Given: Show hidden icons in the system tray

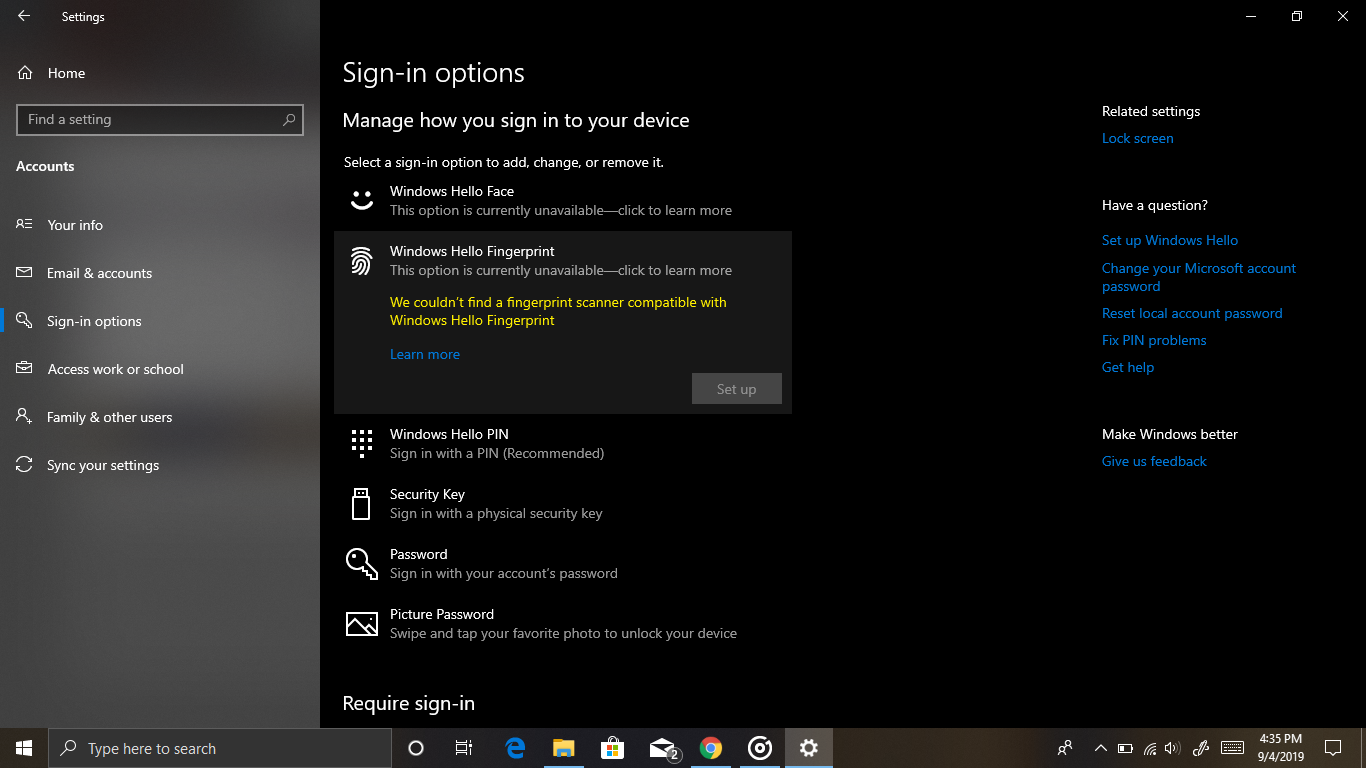Looking at the screenshot, I should pyautogui.click(x=1100, y=748).
